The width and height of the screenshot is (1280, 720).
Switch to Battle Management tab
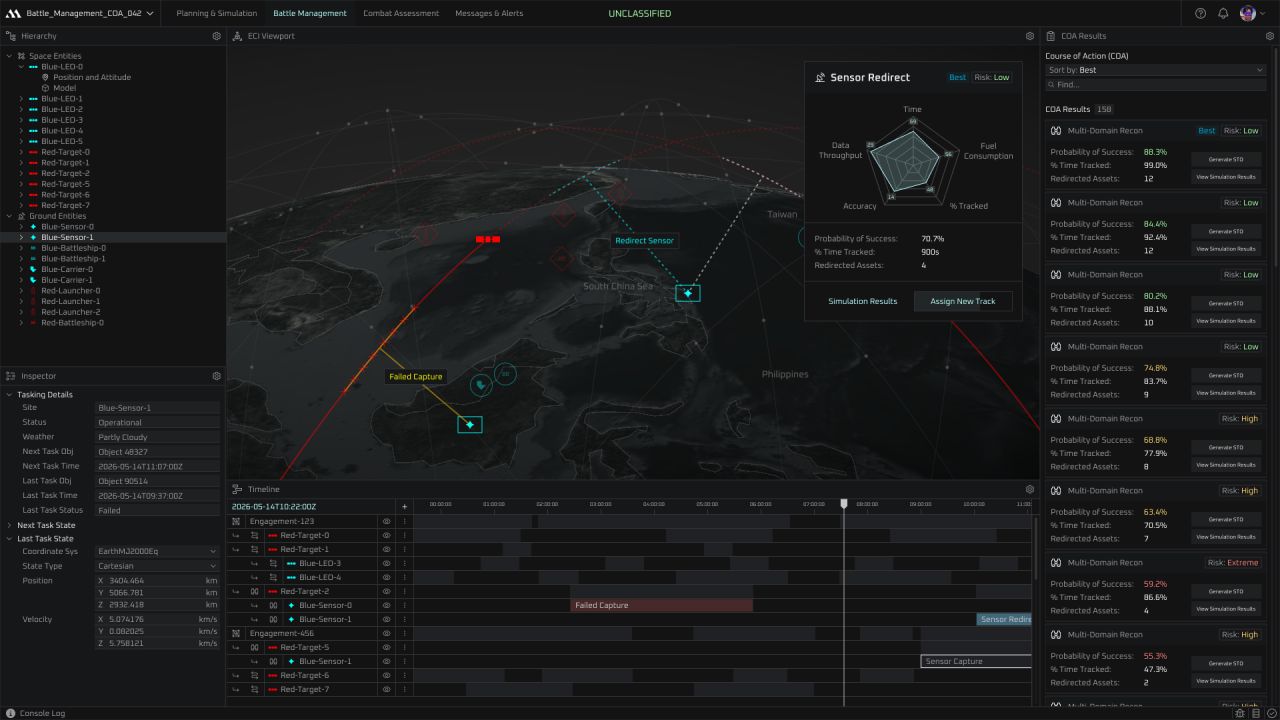pyautogui.click(x=310, y=13)
